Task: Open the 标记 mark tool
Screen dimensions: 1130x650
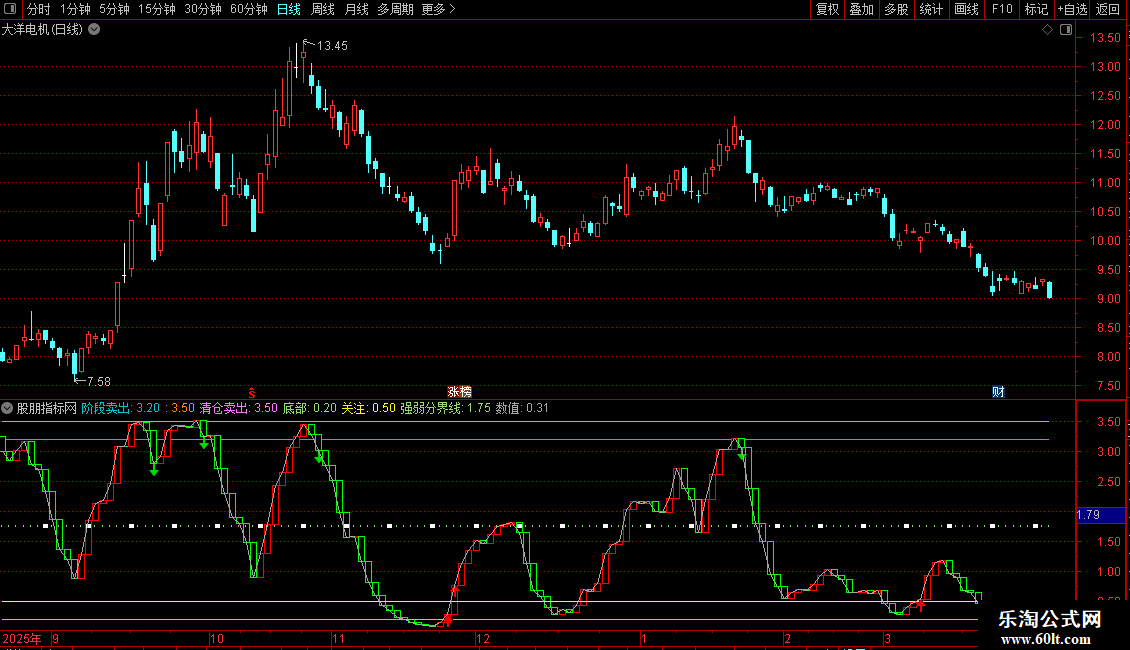Action: 1037,9
